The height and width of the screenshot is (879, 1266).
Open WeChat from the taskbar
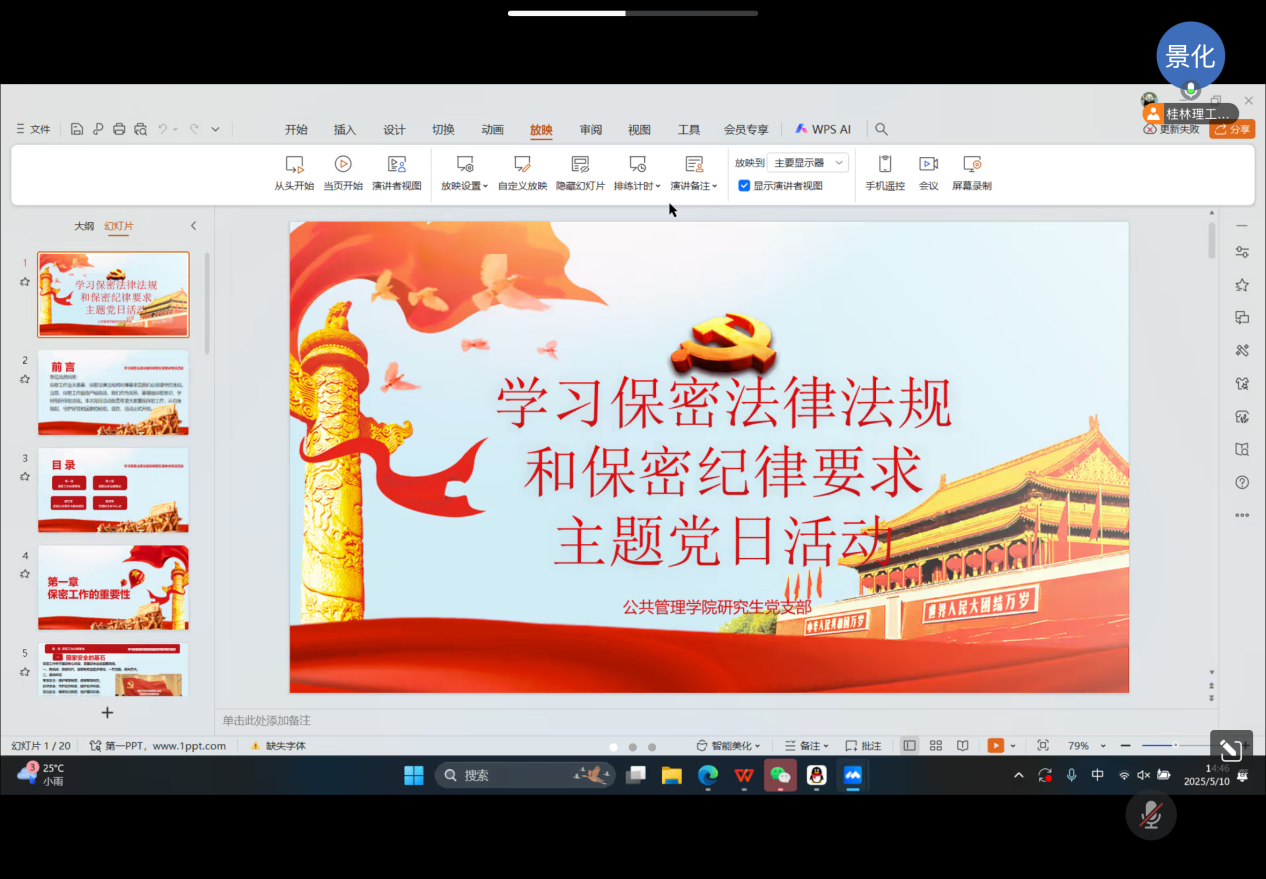tap(780, 775)
